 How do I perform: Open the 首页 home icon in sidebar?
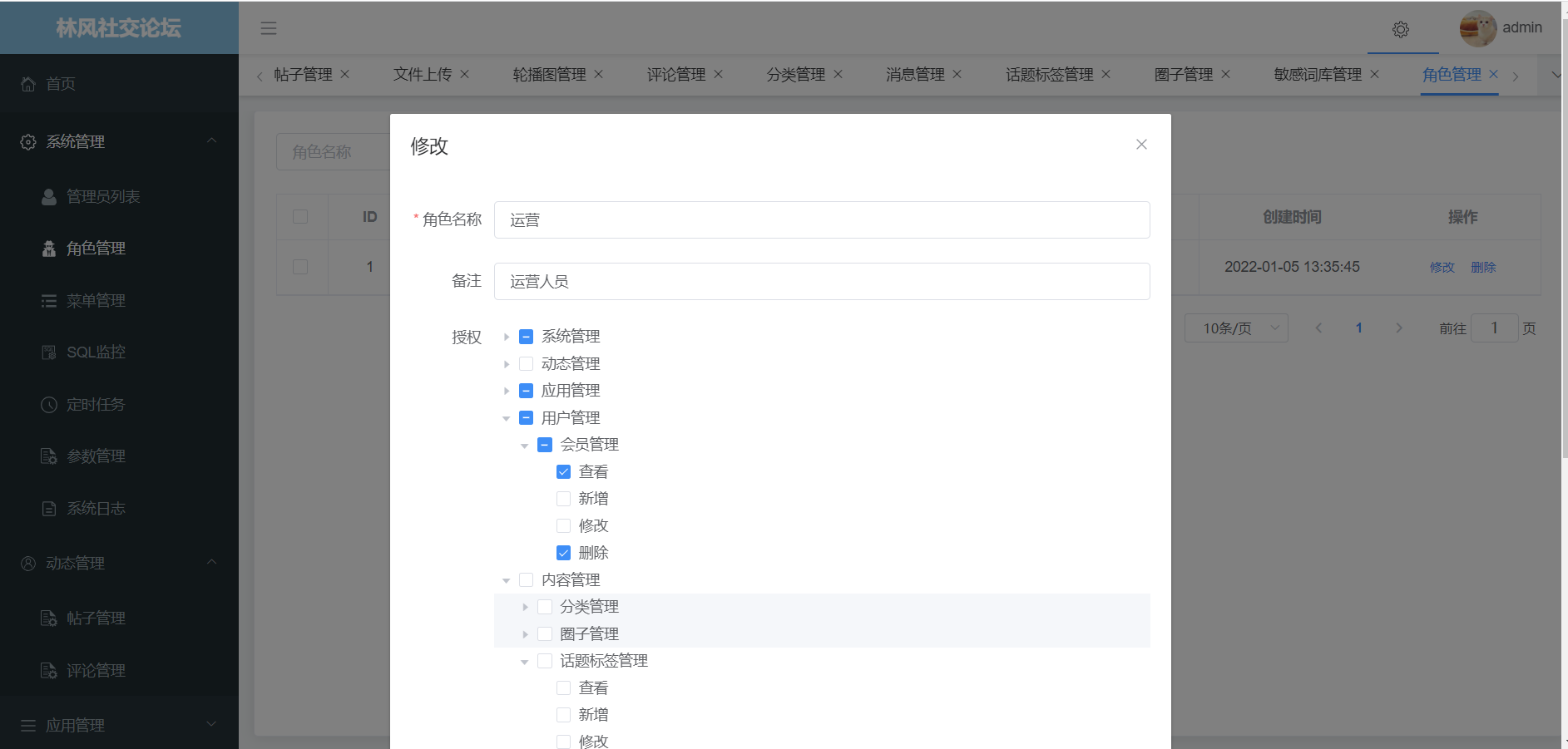[27, 83]
